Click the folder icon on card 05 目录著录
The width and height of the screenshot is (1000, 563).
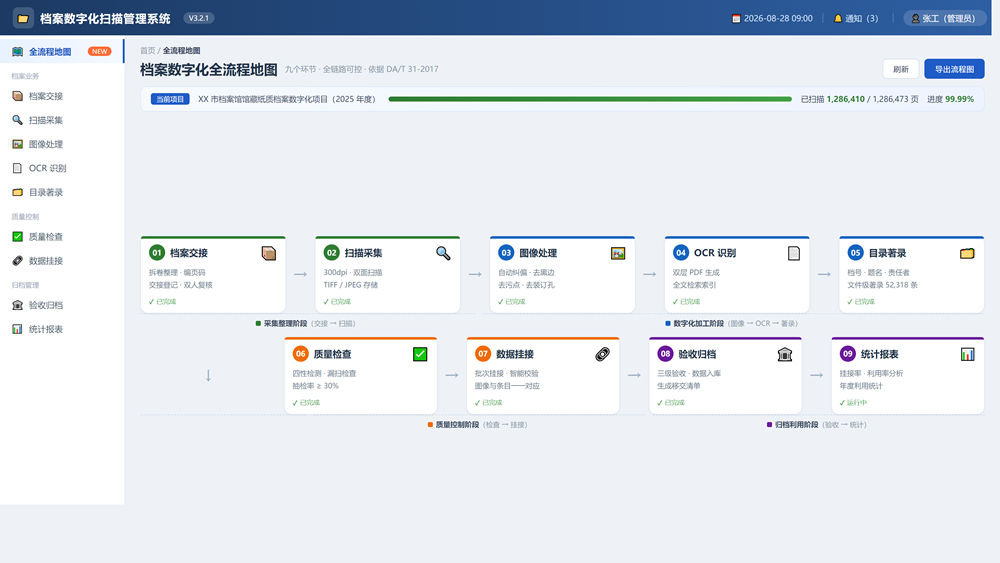[967, 253]
